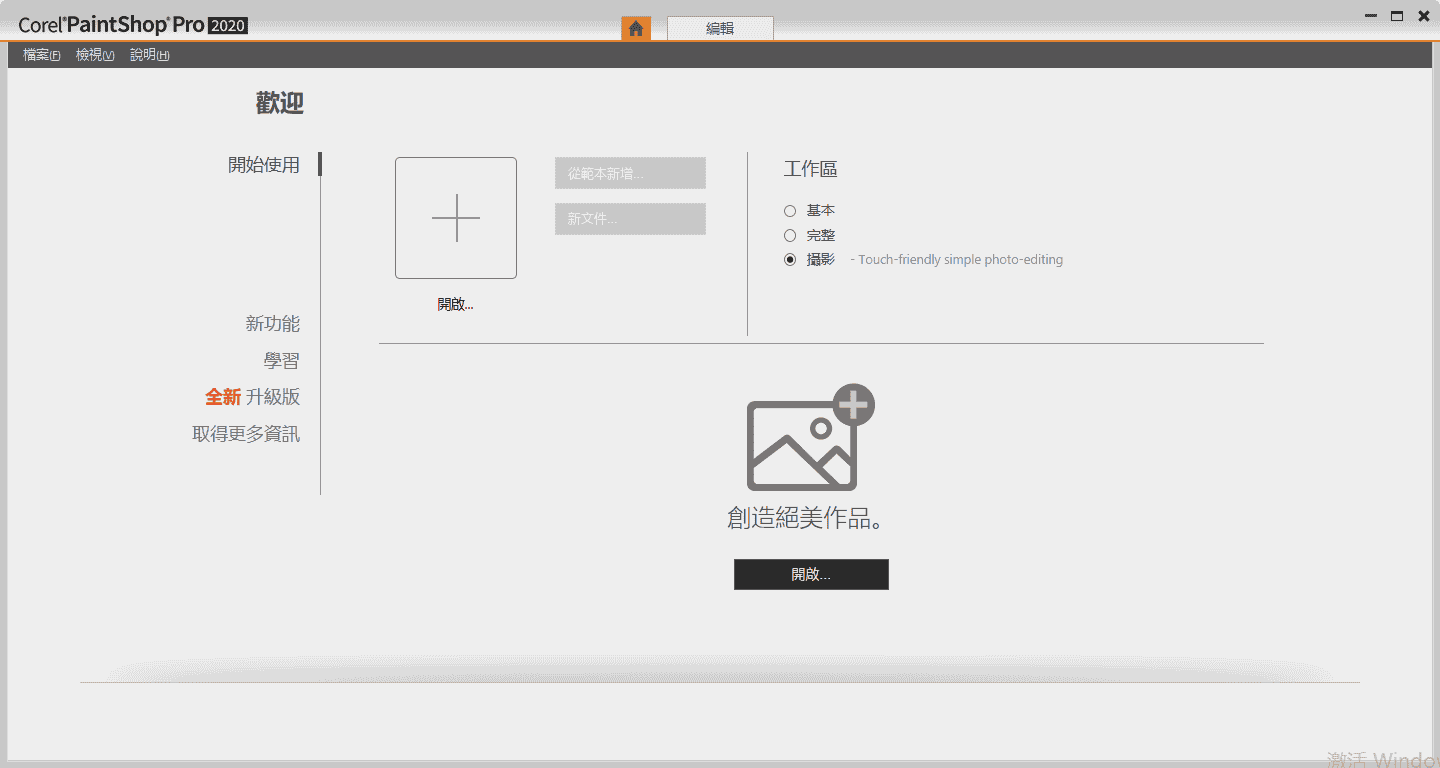1440x768 pixels.
Task: Open the 新功能 sidebar section
Action: (x=272, y=324)
